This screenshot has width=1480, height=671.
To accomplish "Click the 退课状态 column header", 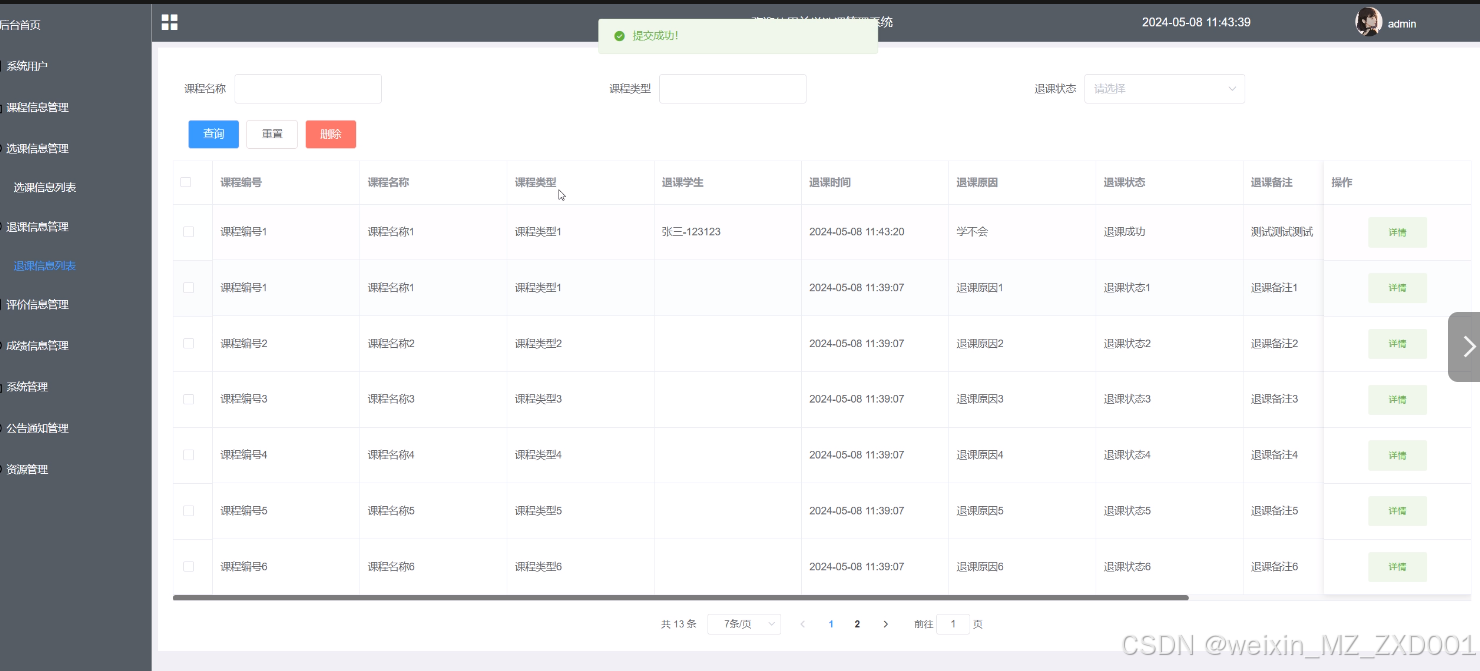I will [x=1124, y=182].
